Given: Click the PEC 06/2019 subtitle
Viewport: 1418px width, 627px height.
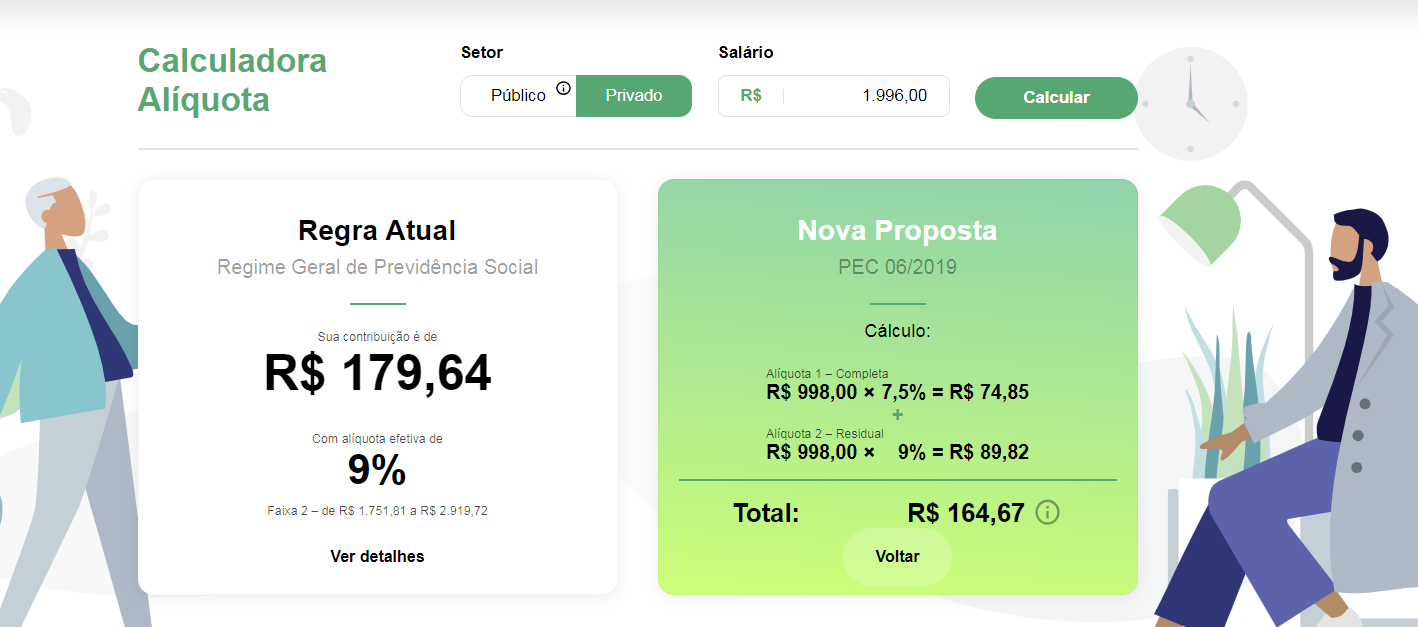Looking at the screenshot, I should (x=897, y=267).
